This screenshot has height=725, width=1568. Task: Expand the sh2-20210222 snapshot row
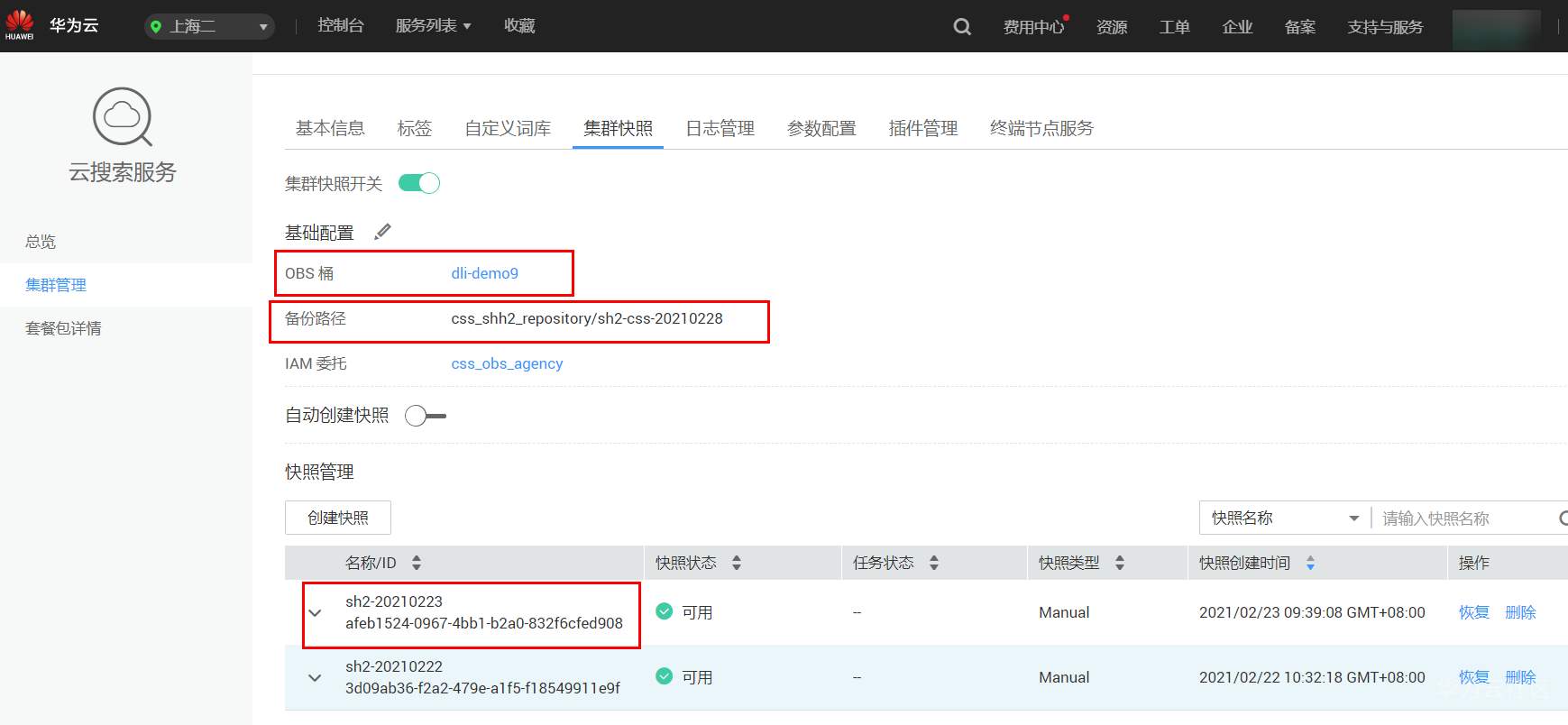pyautogui.click(x=315, y=678)
